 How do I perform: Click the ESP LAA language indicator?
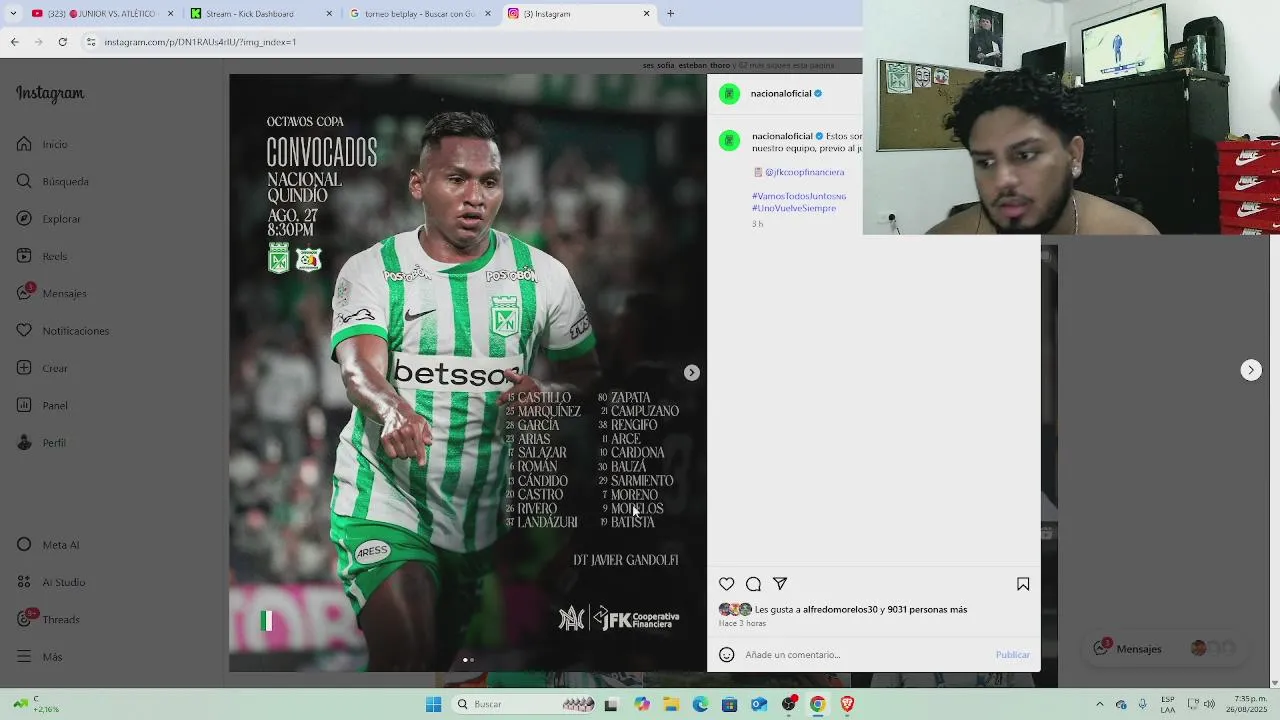click(1168, 704)
